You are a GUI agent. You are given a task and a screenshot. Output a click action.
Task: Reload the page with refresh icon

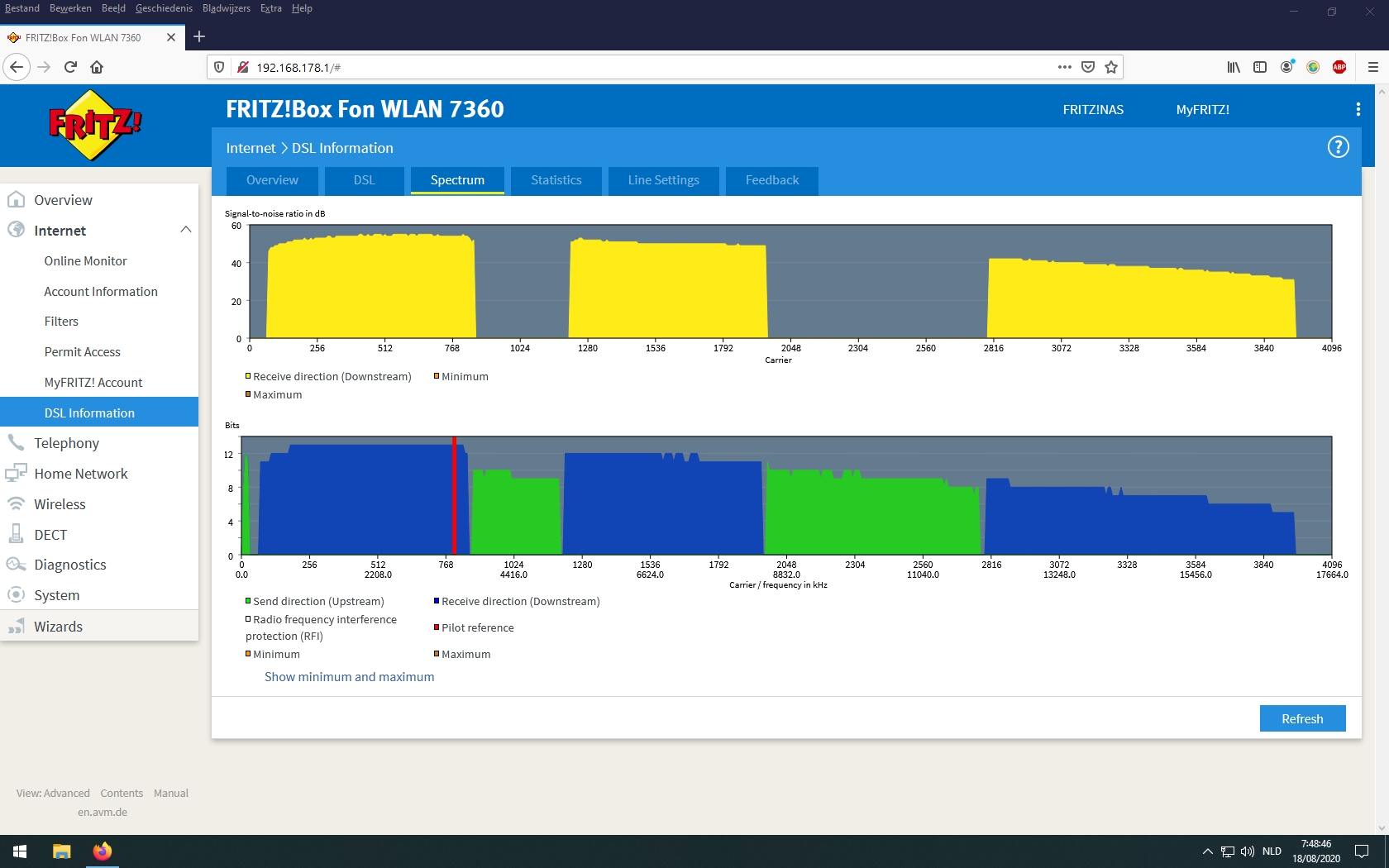pyautogui.click(x=70, y=67)
